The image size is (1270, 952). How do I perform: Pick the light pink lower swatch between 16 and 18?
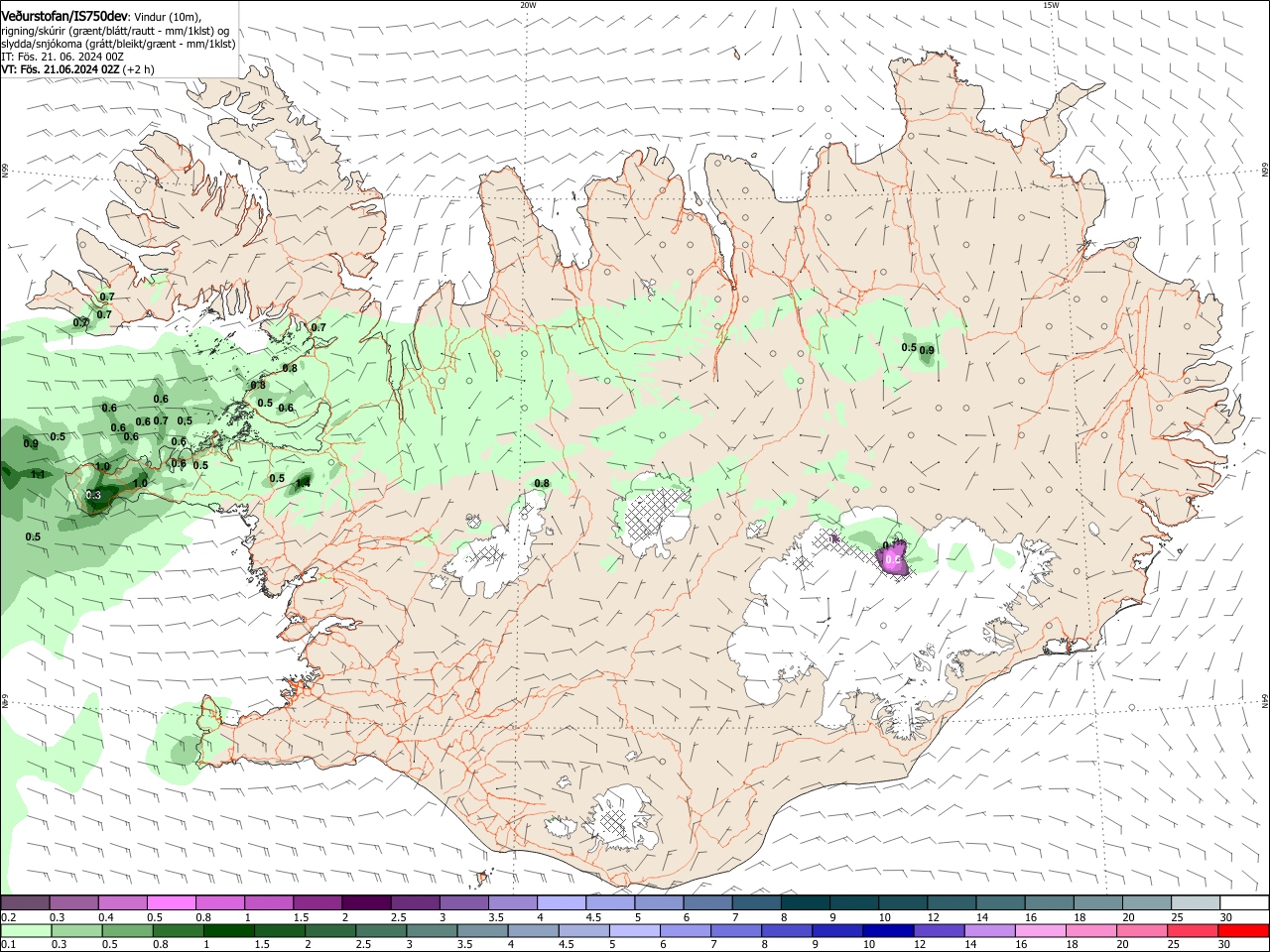click(x=1039, y=930)
